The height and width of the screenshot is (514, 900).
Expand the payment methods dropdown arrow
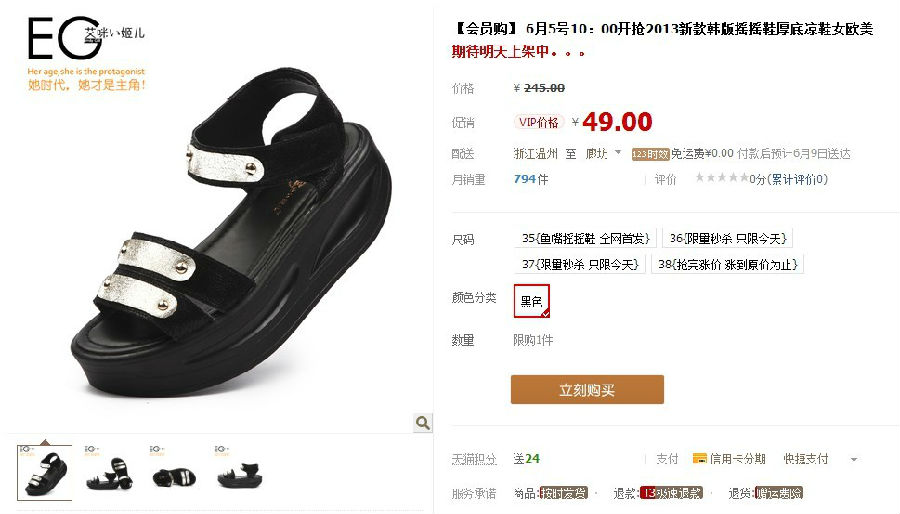click(854, 460)
